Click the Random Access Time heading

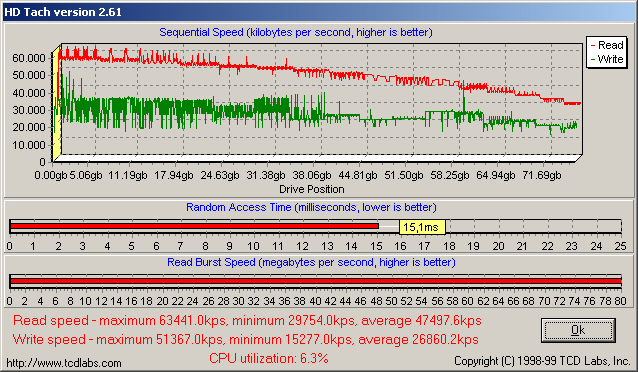coord(311,207)
